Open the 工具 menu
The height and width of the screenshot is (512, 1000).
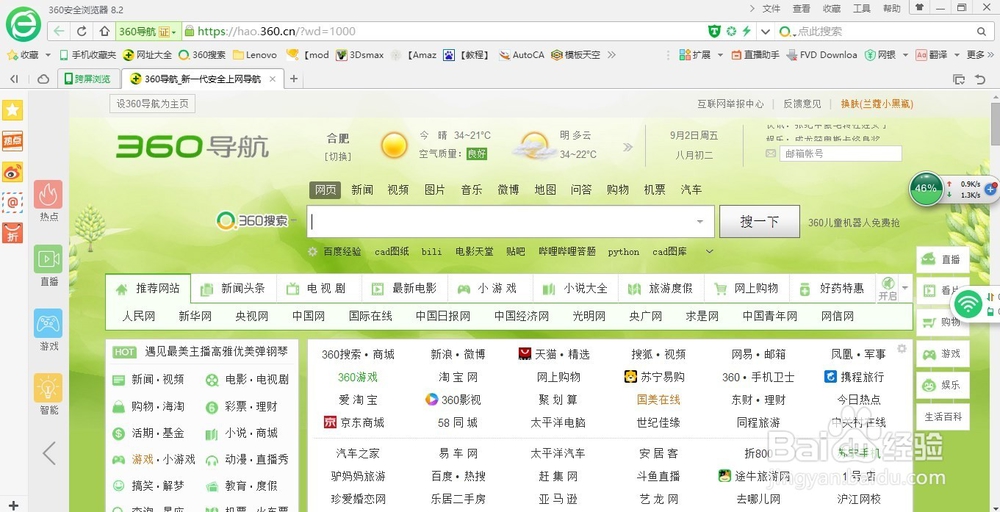[x=862, y=8]
